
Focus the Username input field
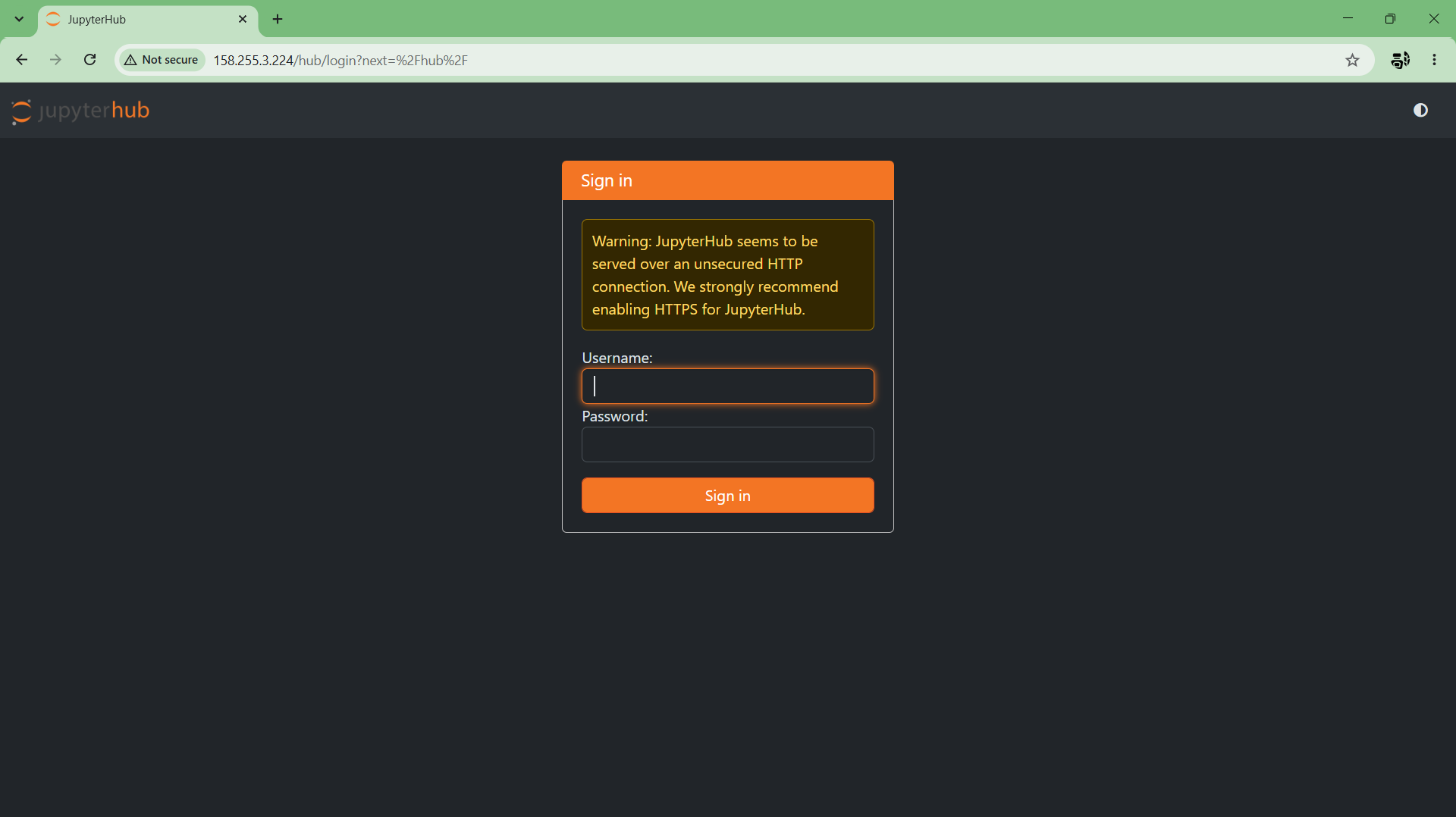(727, 387)
